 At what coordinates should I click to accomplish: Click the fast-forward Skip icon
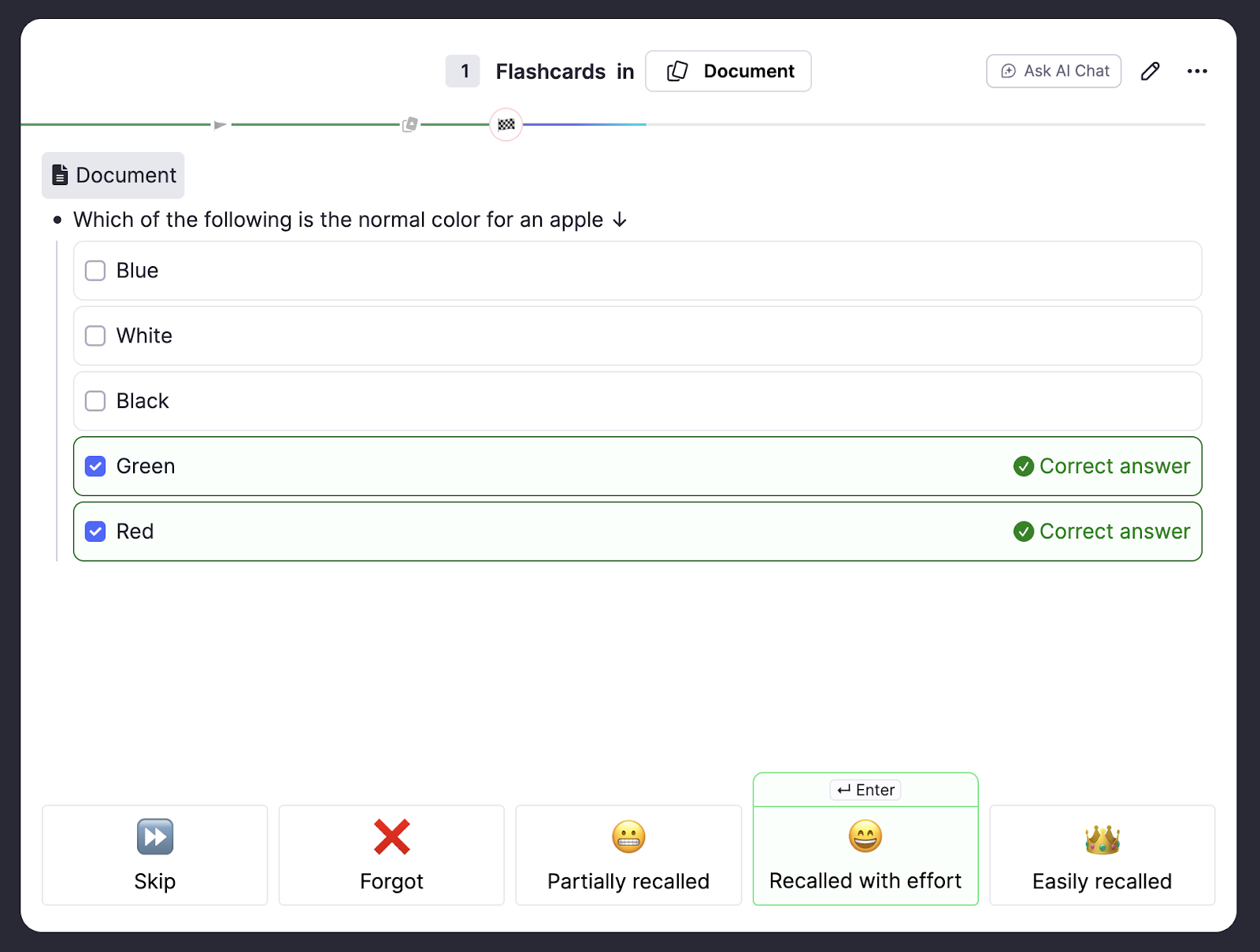155,837
